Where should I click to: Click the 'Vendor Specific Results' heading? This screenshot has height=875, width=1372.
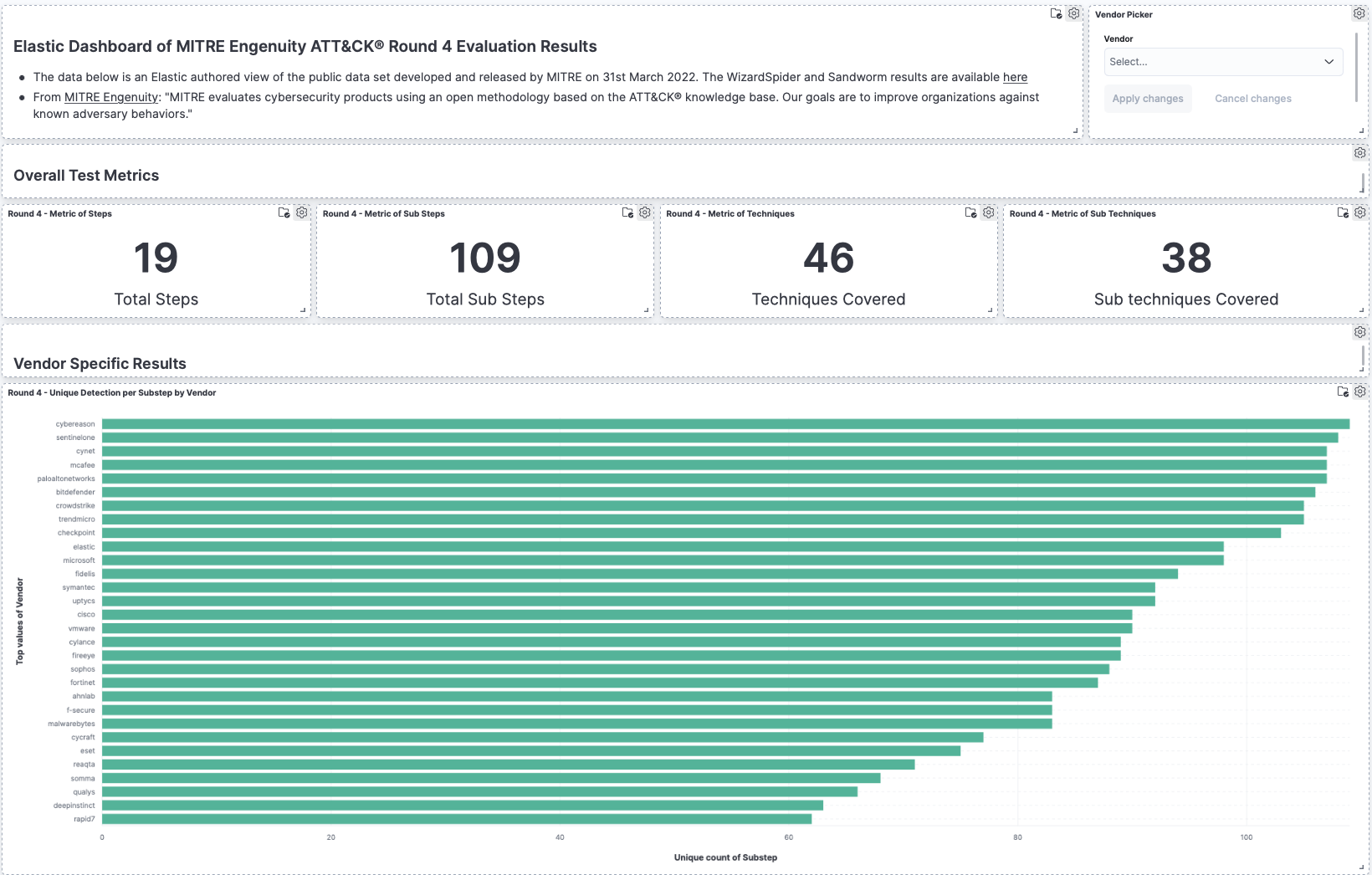(100, 364)
